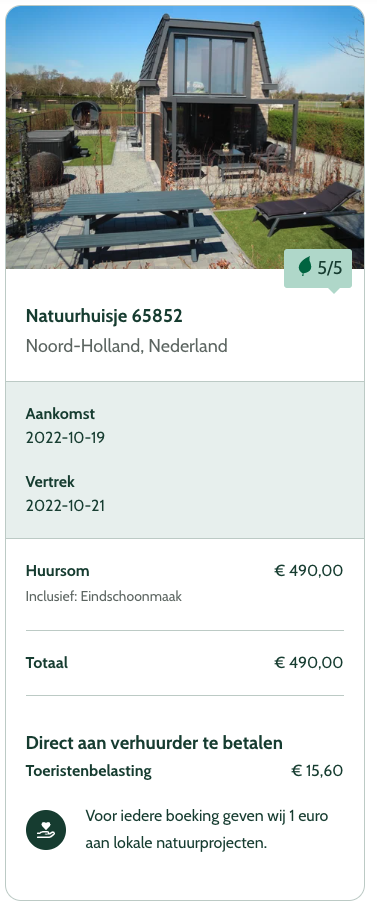377x911 pixels.
Task: Click the Totaal label
Action: pos(46,663)
